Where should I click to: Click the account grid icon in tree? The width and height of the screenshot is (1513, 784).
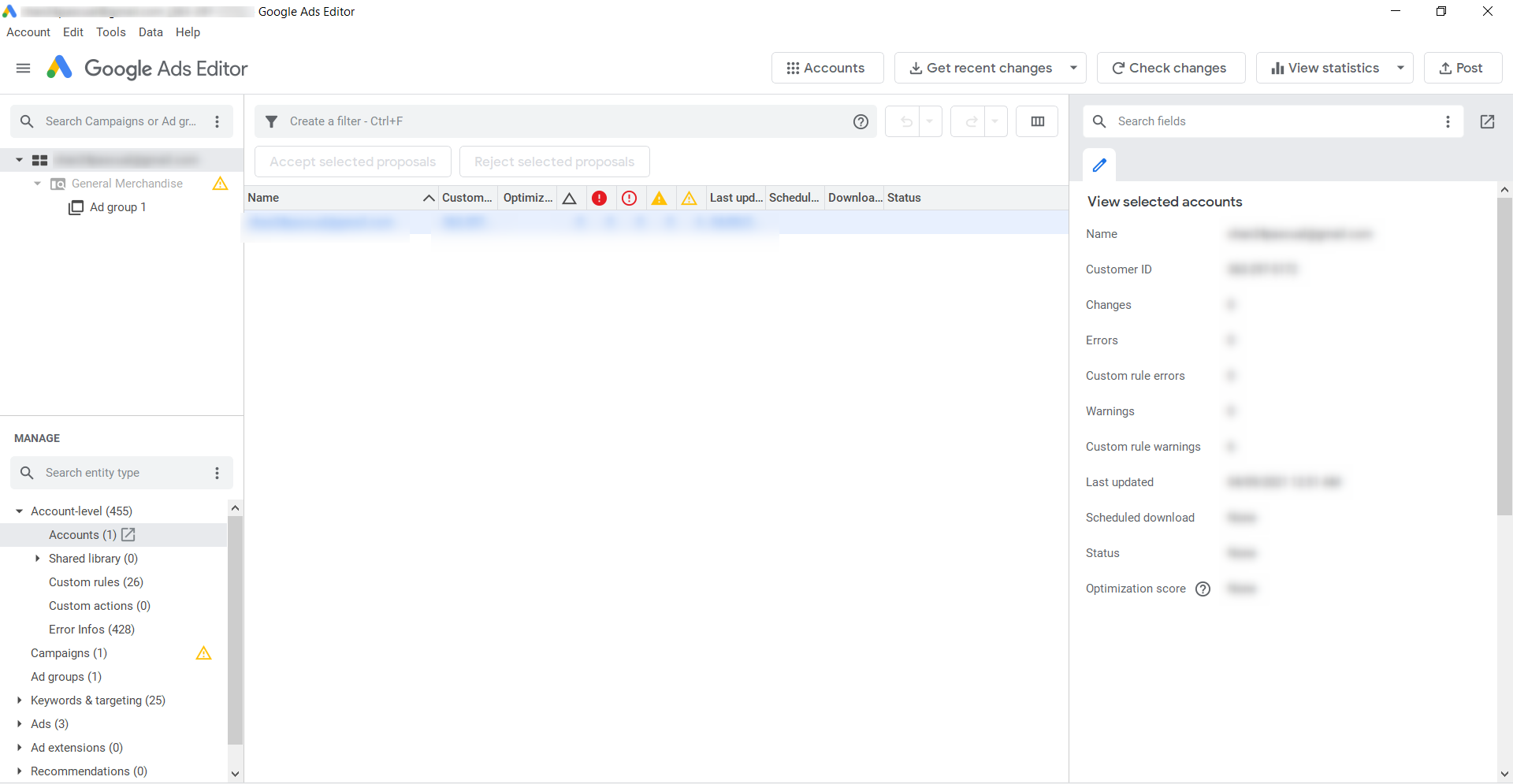click(39, 160)
